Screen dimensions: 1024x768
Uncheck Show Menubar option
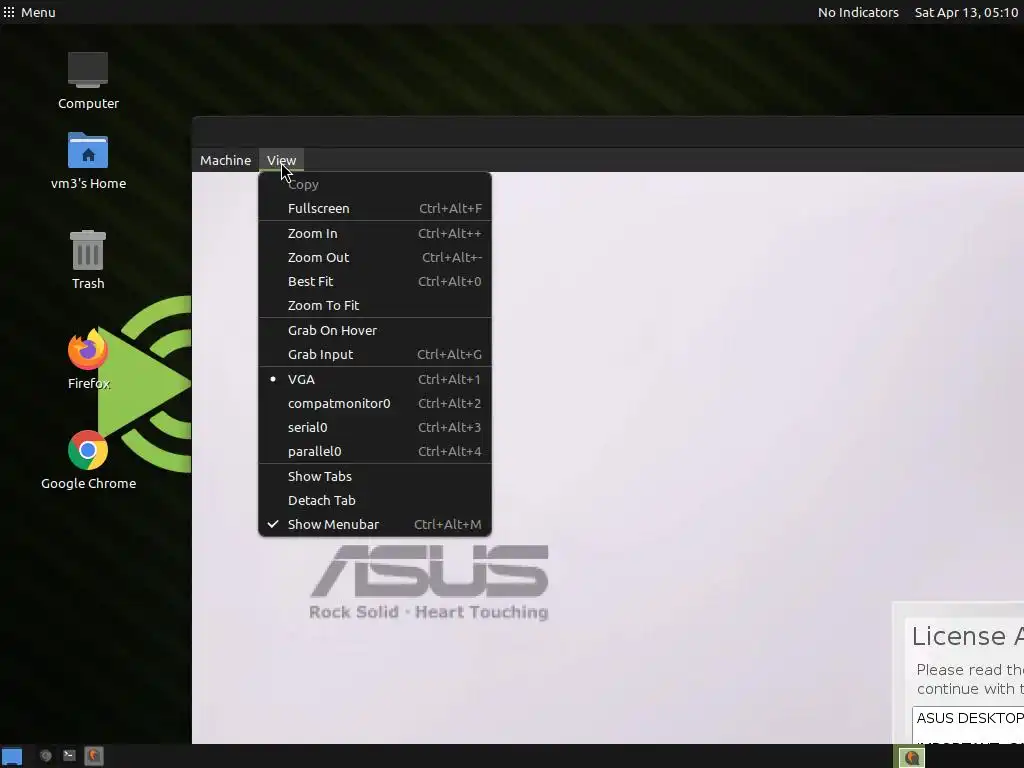[375, 524]
